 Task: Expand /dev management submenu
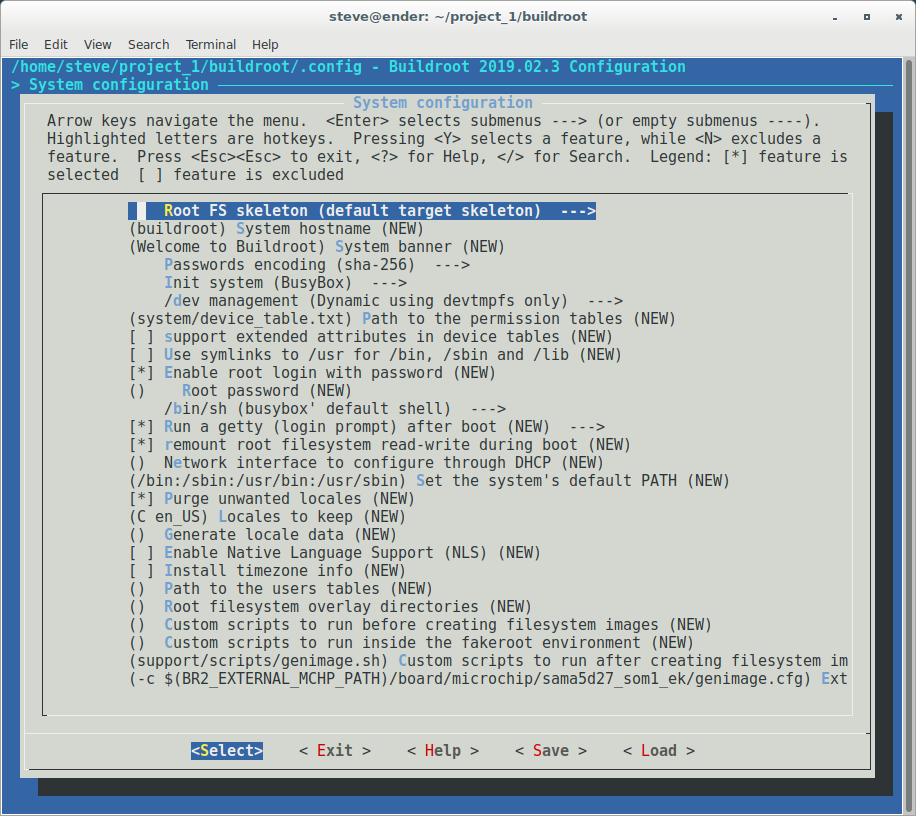click(393, 301)
